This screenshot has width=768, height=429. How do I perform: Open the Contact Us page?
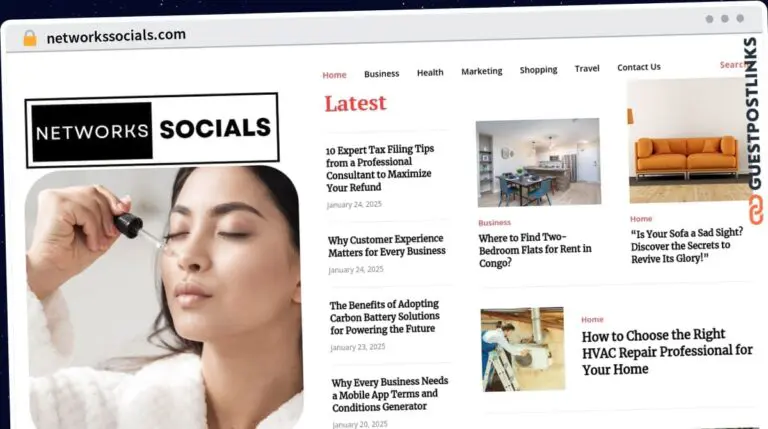tap(639, 67)
